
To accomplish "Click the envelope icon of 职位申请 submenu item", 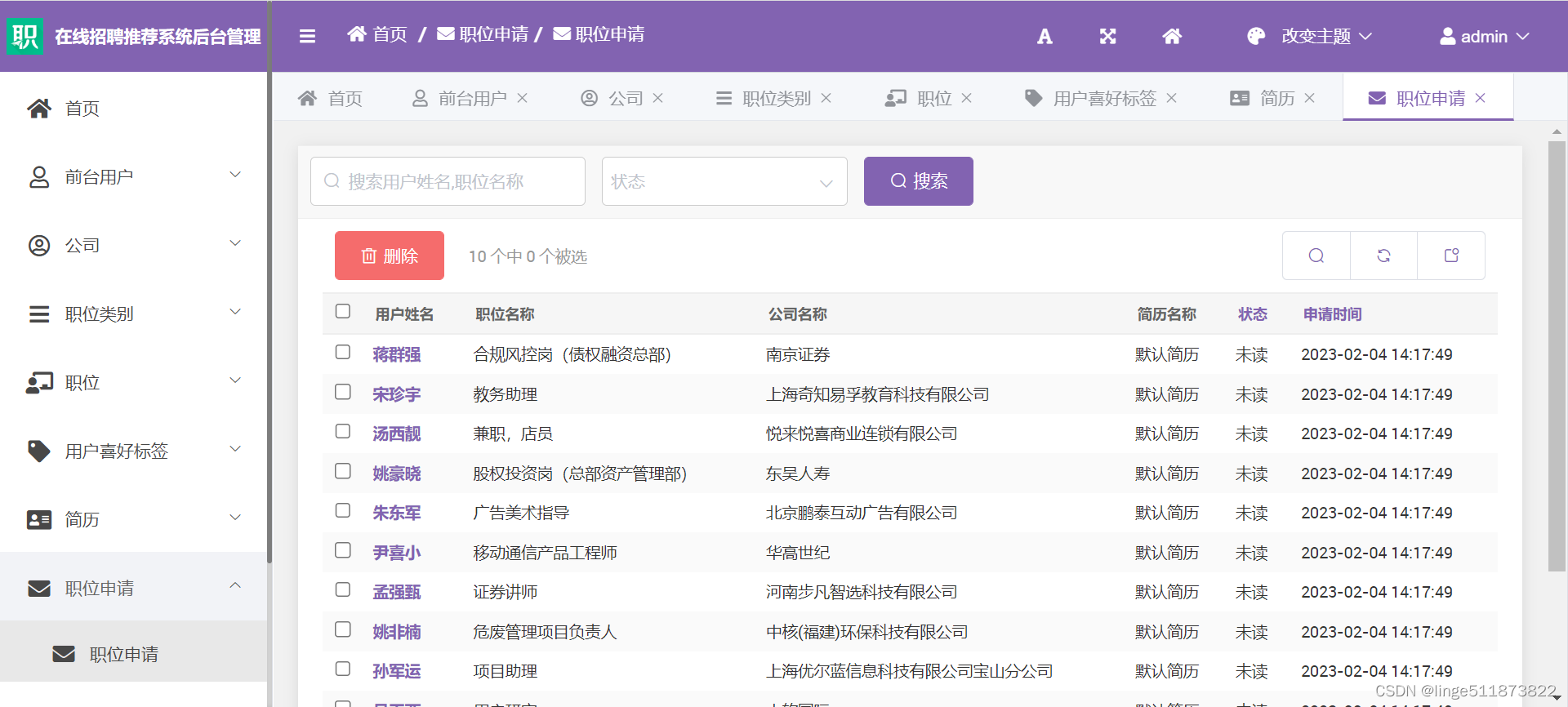I will (x=64, y=654).
